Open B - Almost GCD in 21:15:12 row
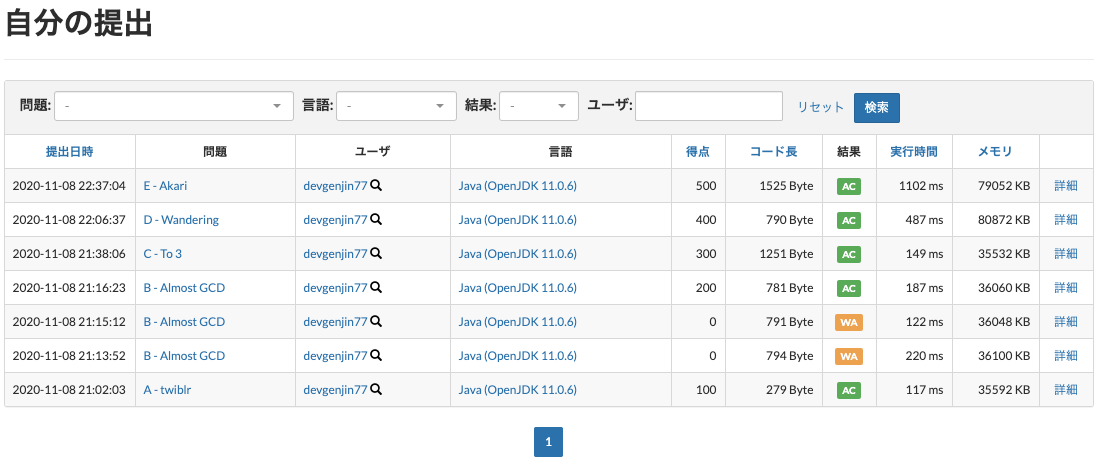Screen dimensions: 1114x473 pyautogui.click(x=184, y=322)
